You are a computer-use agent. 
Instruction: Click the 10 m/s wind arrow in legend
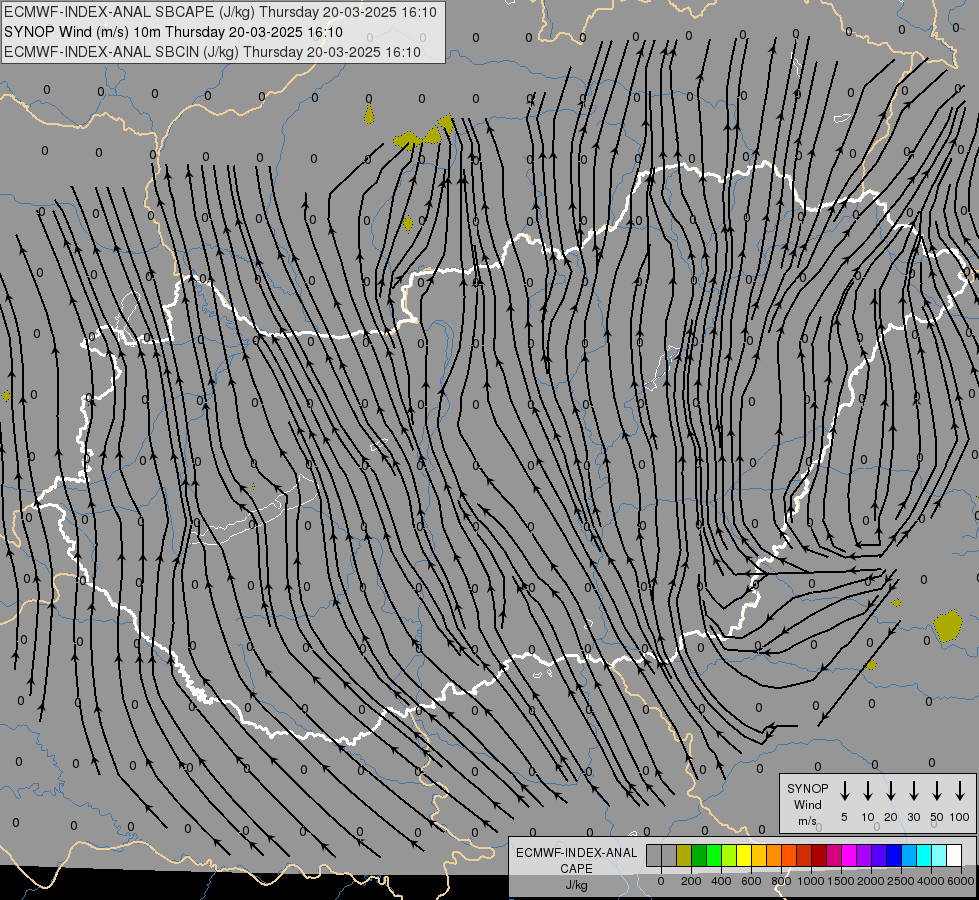(867, 791)
